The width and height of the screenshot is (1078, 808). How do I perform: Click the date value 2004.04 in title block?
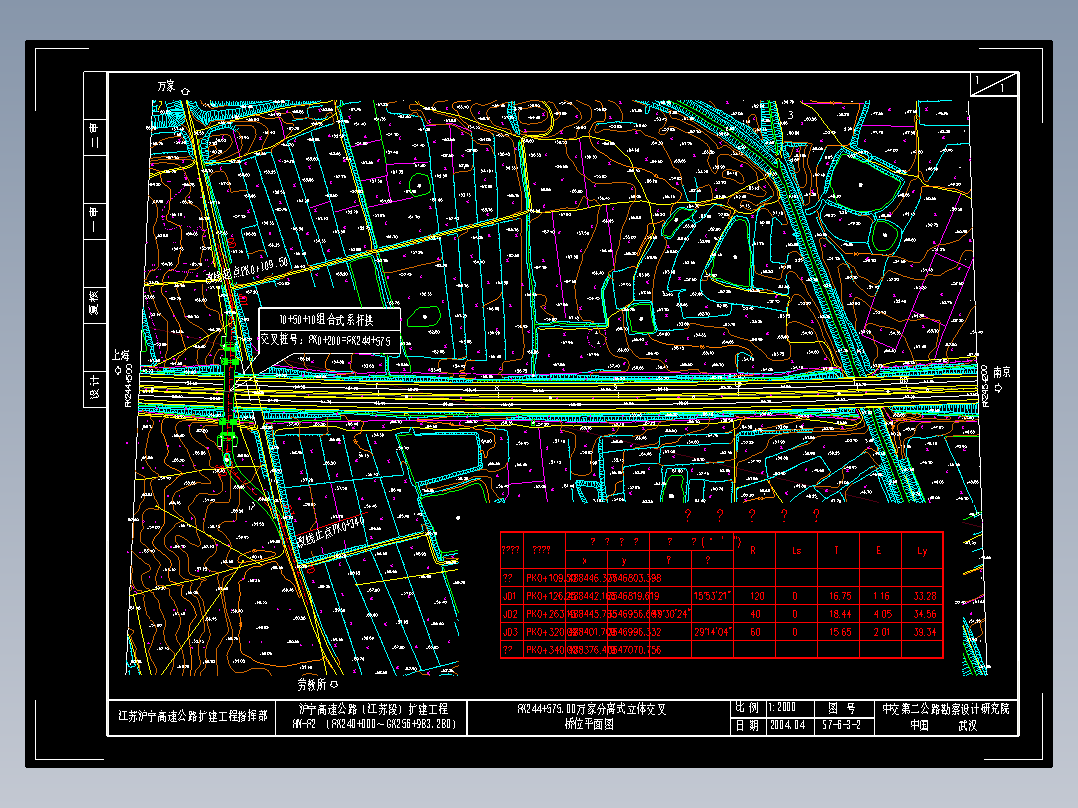[787, 726]
